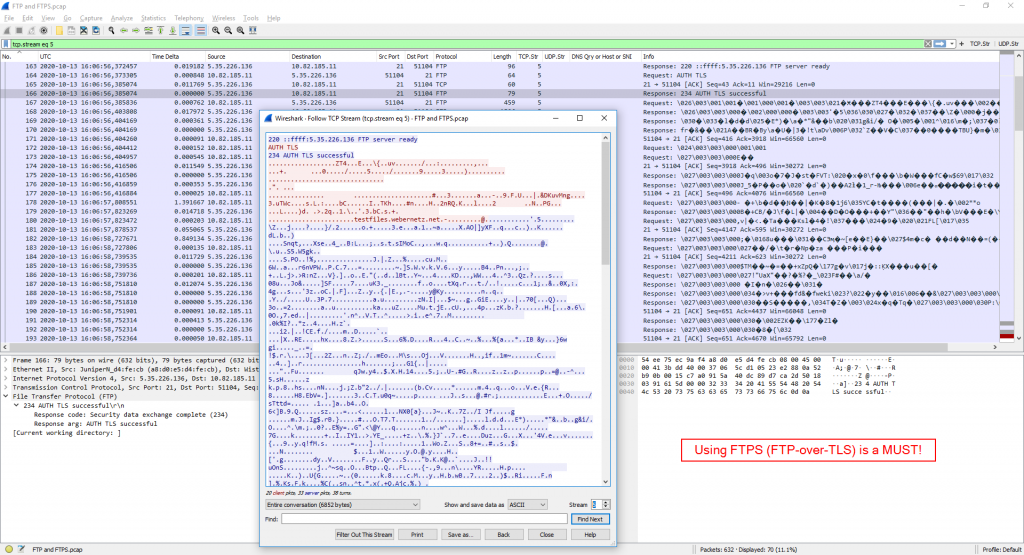
Task: Click the Resize columns toolbar icon
Action: point(250,31)
